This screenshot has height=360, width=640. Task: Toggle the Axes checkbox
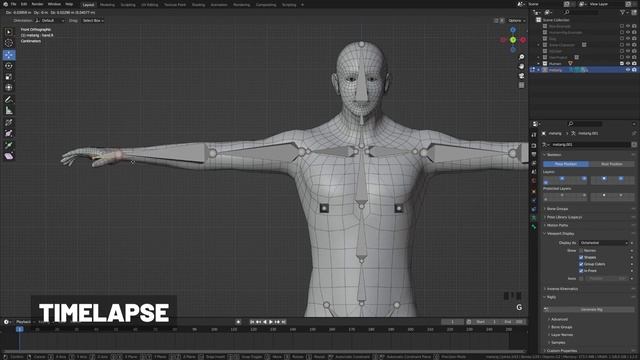pos(581,278)
